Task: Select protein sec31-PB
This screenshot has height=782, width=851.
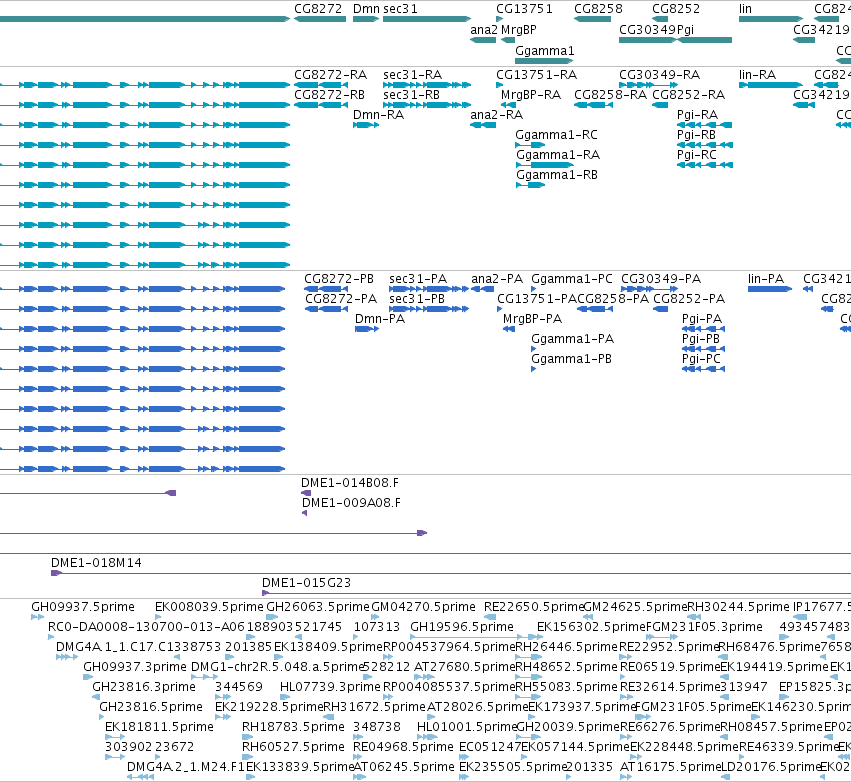Action: (417, 298)
